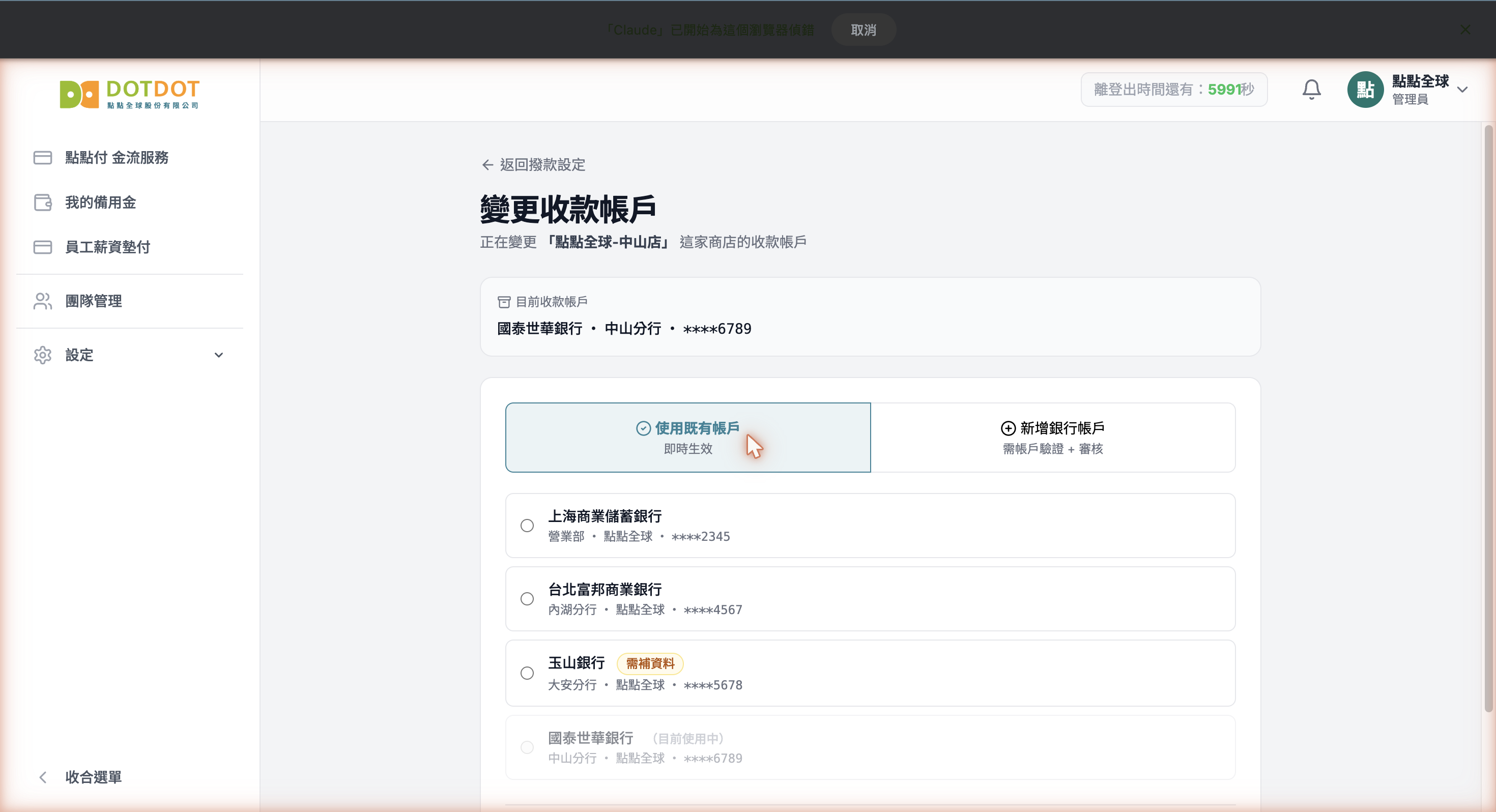Image resolution: width=1496 pixels, height=812 pixels.
Task: Cancel debugging with the 取消 button
Action: (x=864, y=30)
